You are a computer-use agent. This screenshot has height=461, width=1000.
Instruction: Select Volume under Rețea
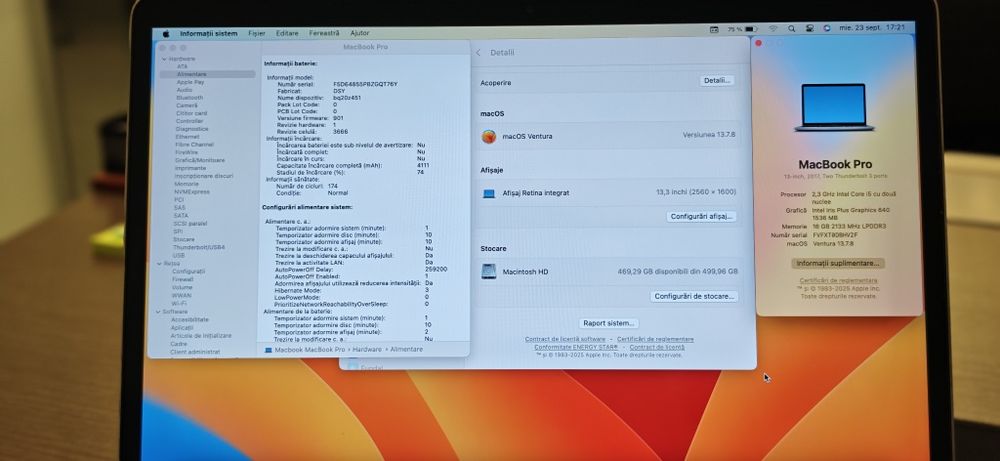(182, 288)
